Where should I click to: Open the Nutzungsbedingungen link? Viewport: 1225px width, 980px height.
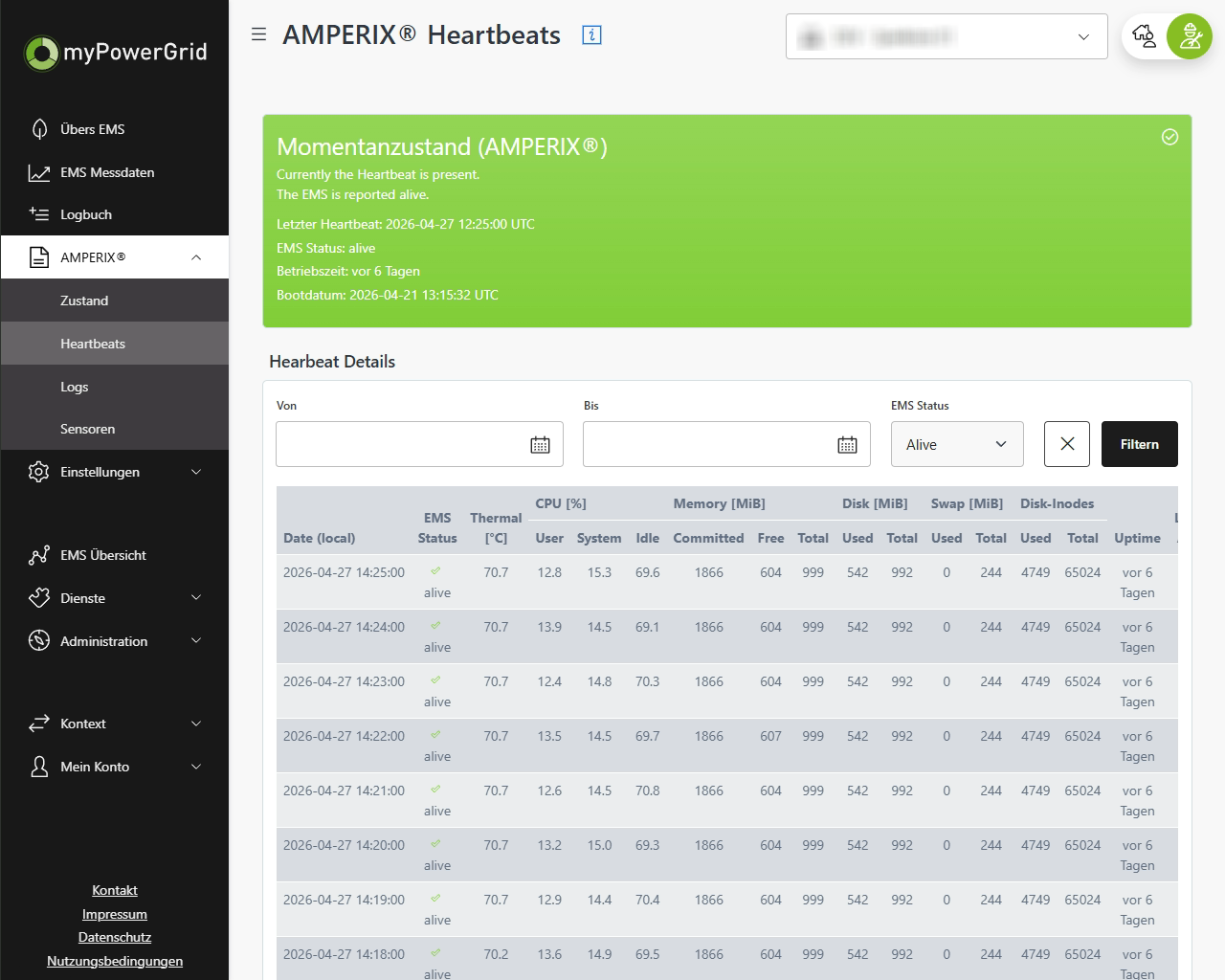pyautogui.click(x=115, y=961)
